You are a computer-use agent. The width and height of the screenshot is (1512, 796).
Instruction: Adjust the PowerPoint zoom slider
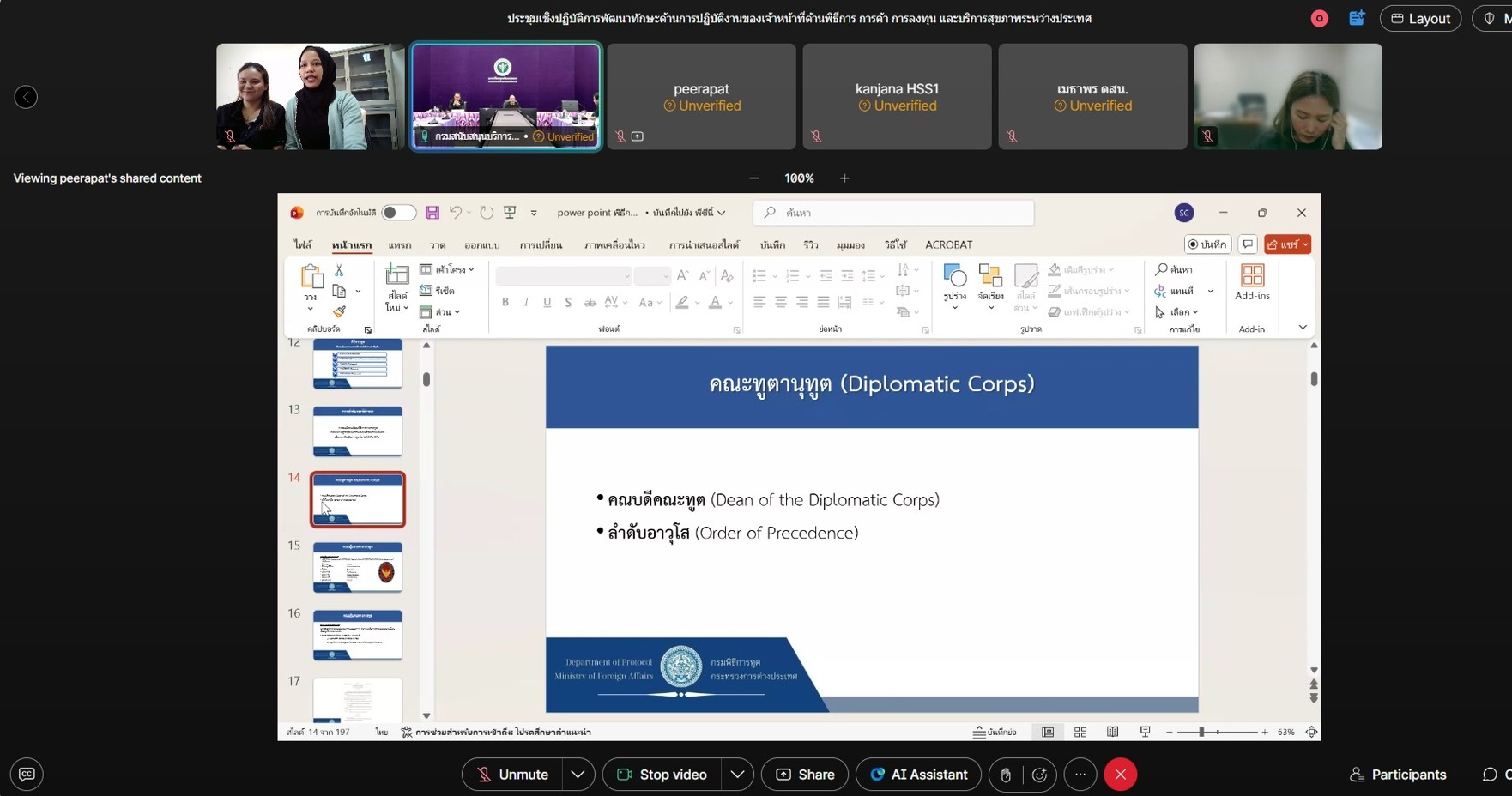[1201, 733]
